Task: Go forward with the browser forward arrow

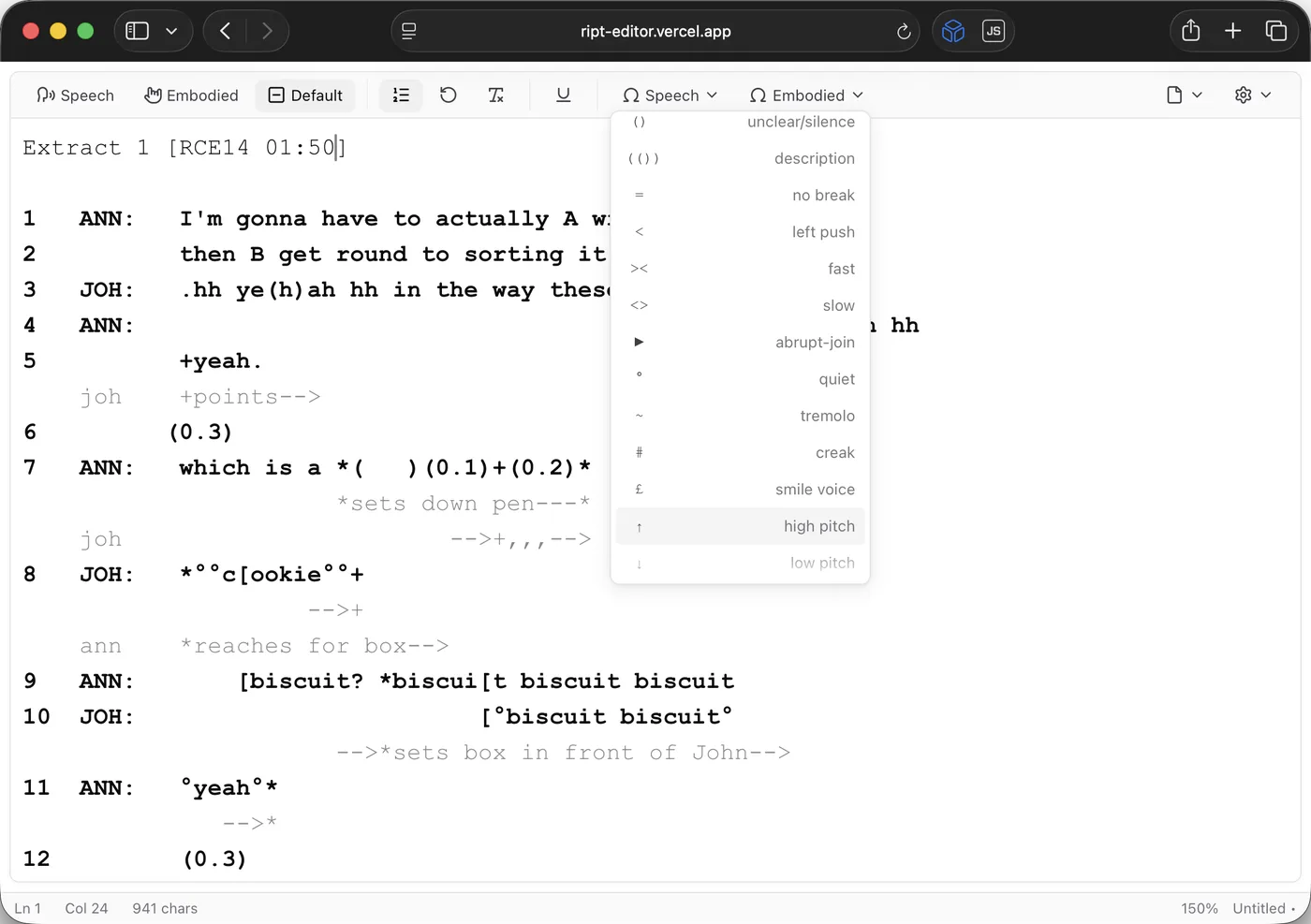Action: point(267,31)
